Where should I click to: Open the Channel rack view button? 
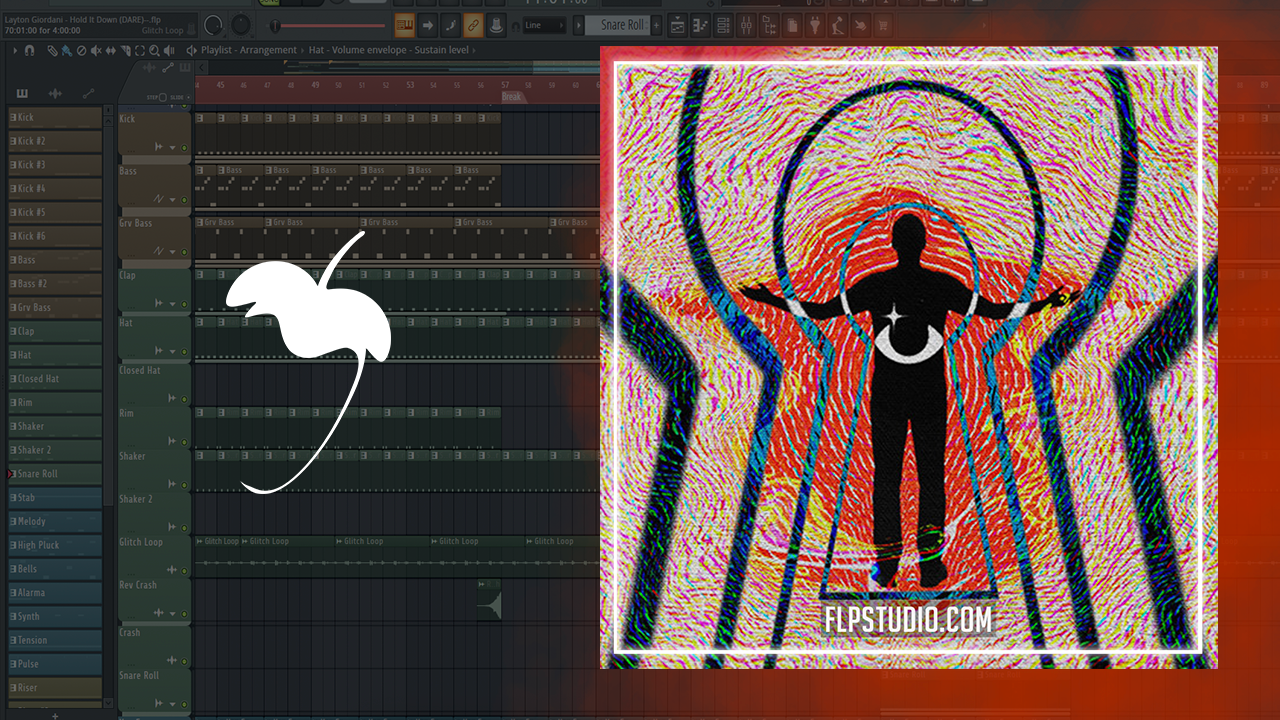tap(722, 25)
